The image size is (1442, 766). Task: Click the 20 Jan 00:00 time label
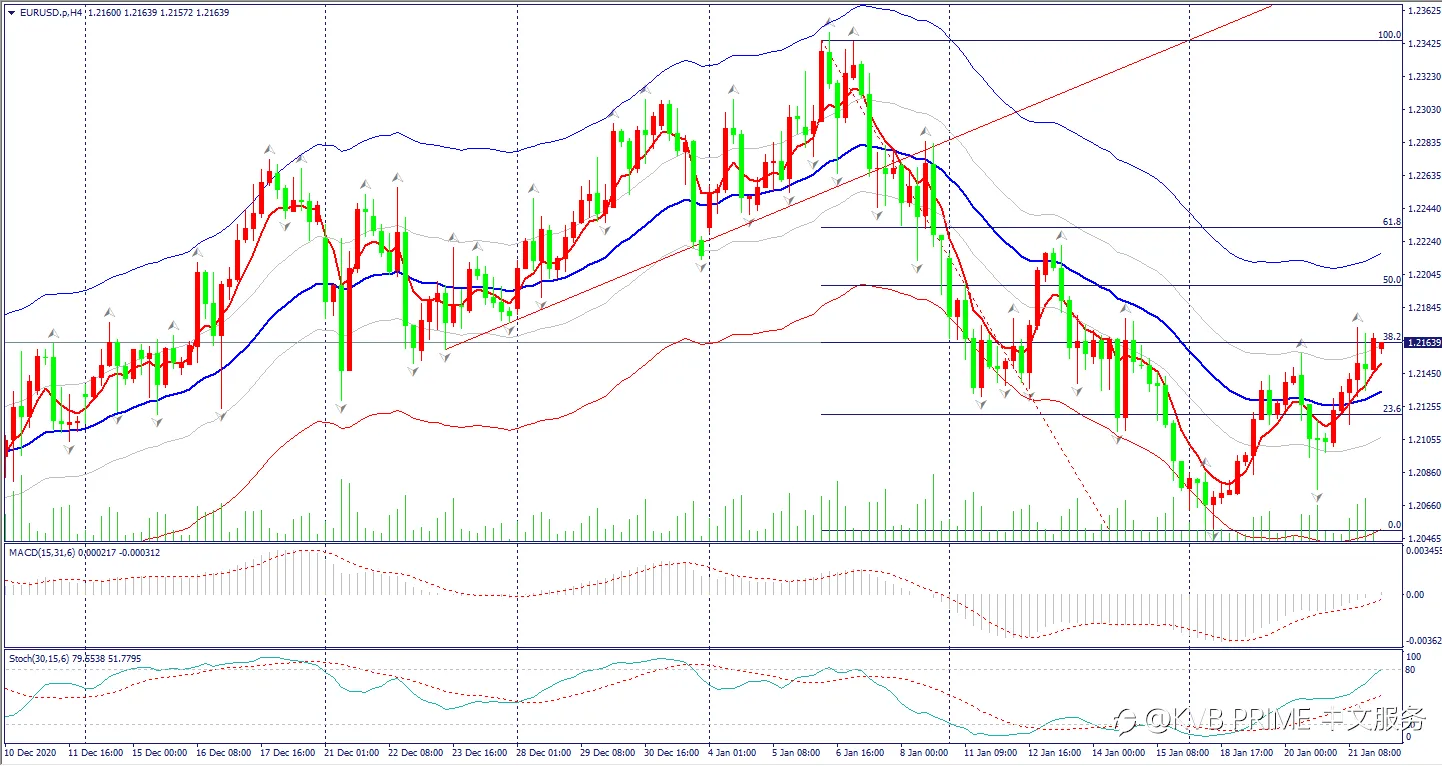[x=1312, y=751]
